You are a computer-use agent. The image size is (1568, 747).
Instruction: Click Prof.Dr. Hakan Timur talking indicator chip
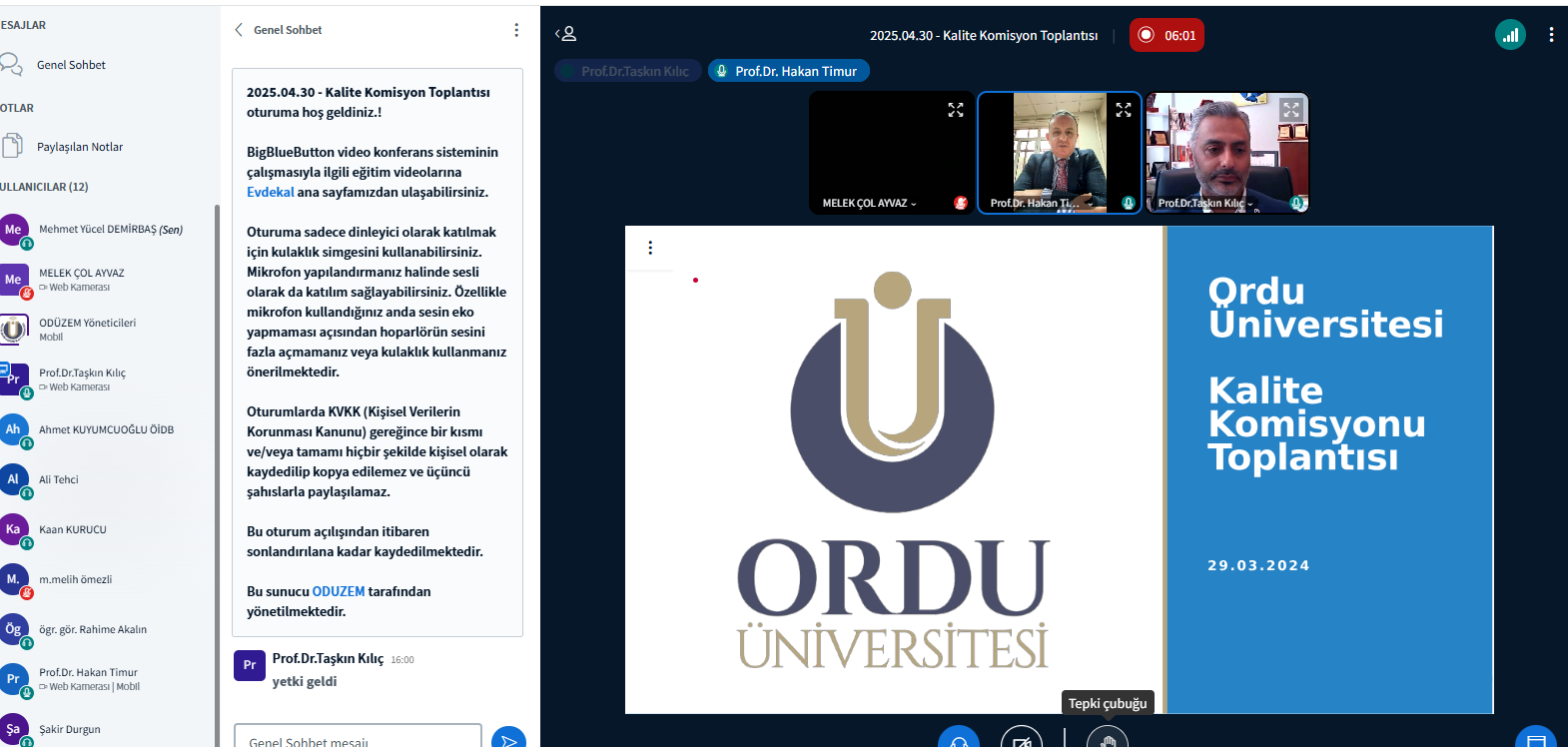click(x=789, y=71)
